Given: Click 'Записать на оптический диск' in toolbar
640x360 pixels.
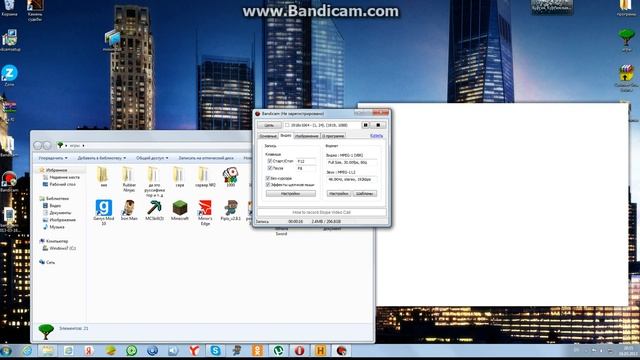Looking at the screenshot, I should [206, 158].
